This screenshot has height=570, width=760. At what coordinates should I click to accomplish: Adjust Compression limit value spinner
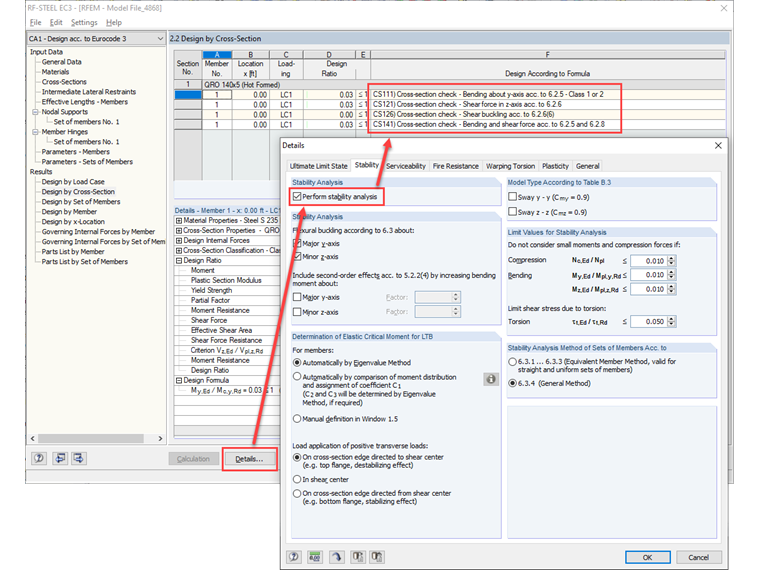[671, 261]
